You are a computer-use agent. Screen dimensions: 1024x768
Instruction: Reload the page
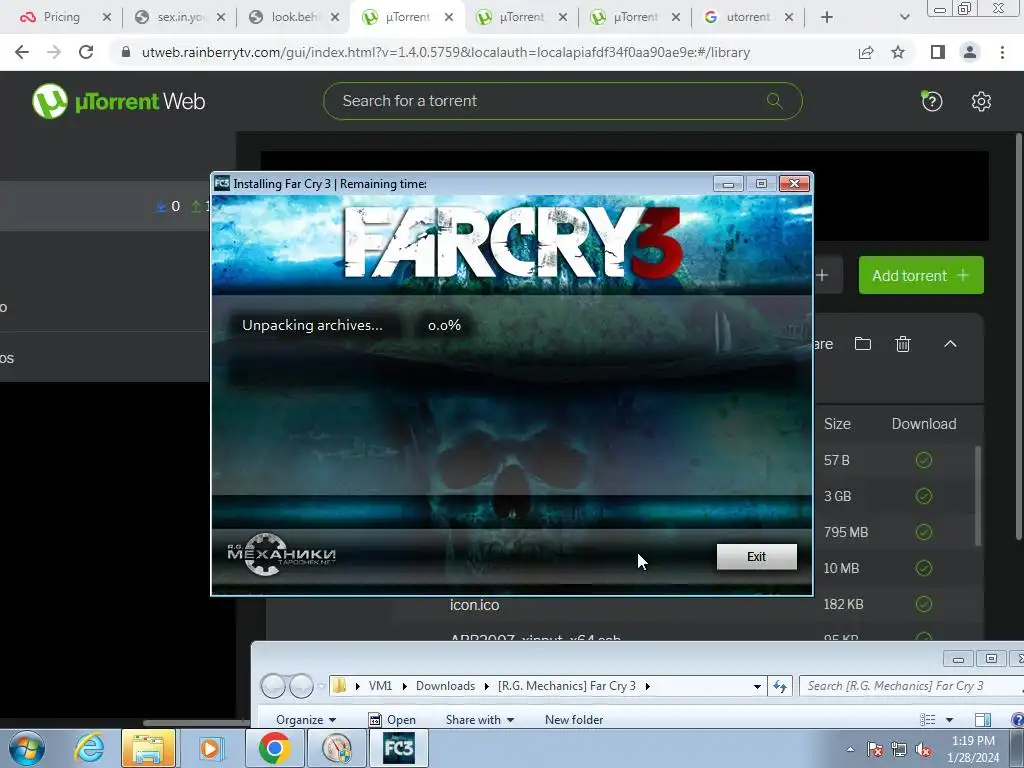pyautogui.click(x=86, y=52)
